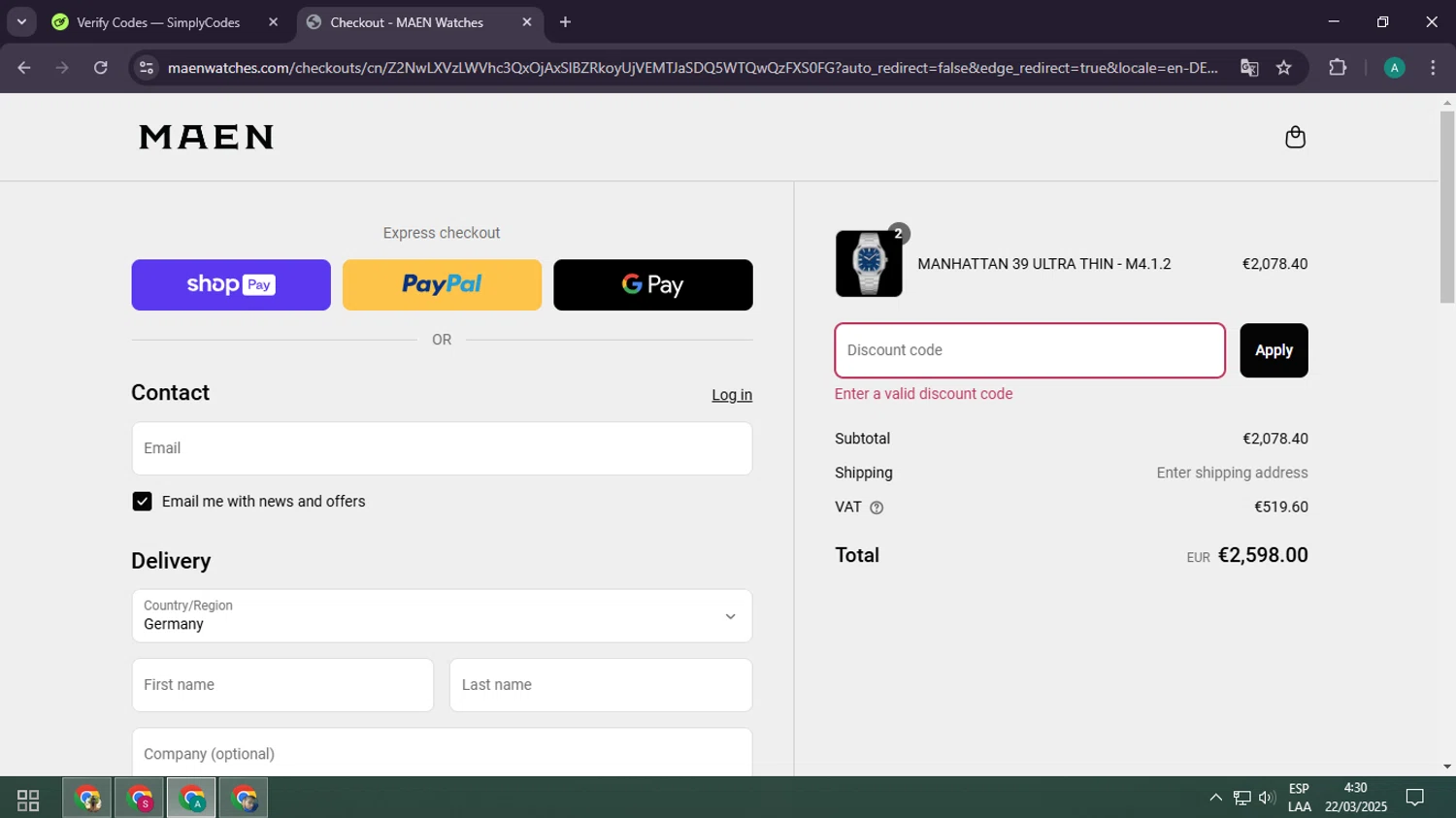The width and height of the screenshot is (1456, 818).
Task: Open the first Chrome taskbar icon
Action: (87, 799)
